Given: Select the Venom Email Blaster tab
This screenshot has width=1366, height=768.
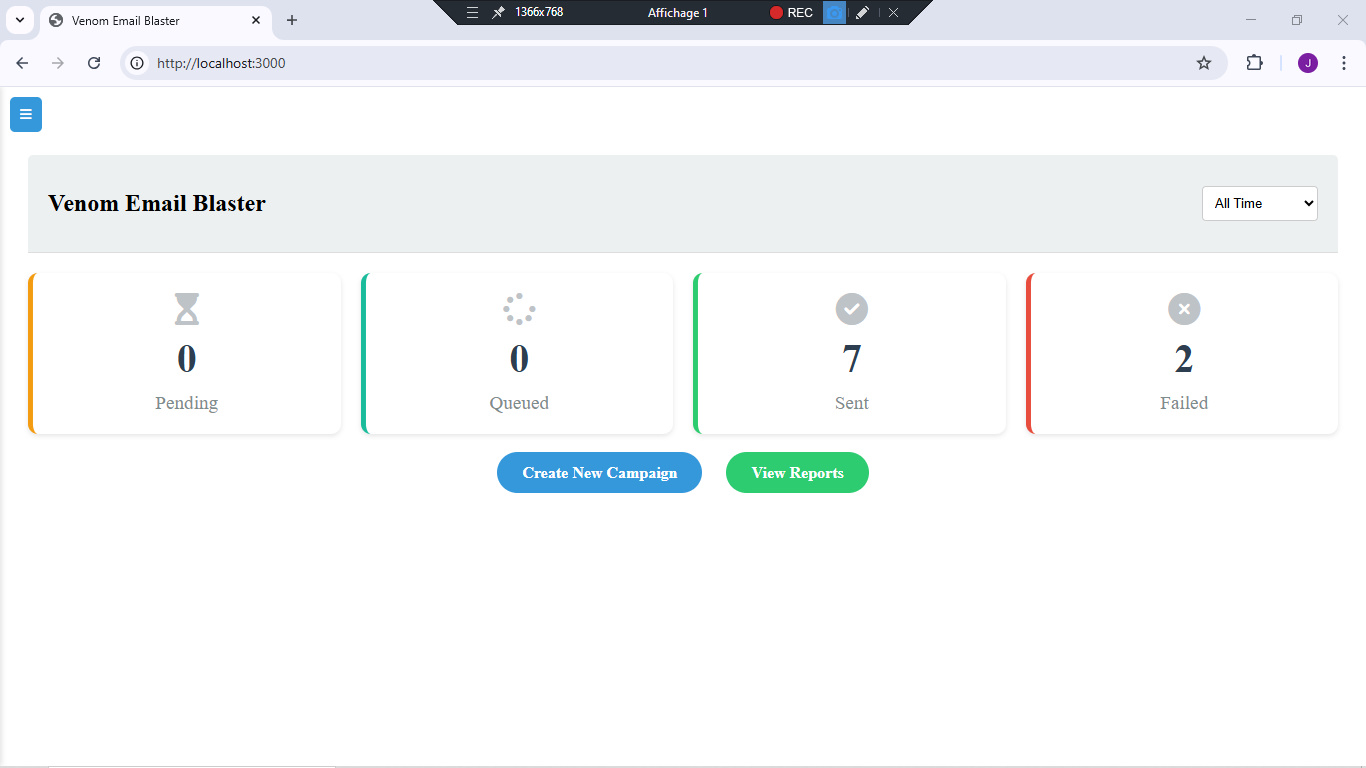Looking at the screenshot, I should 155,20.
